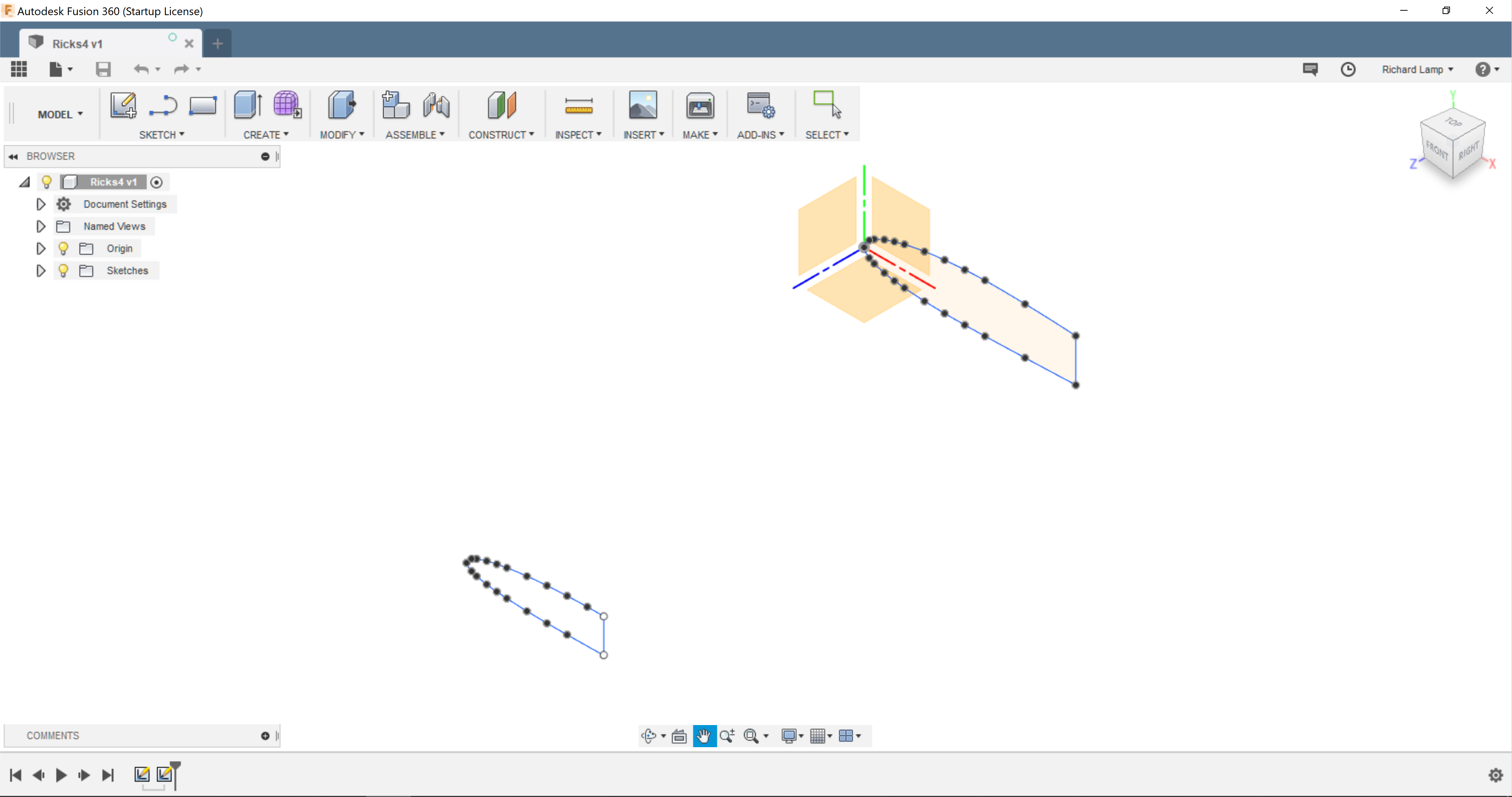Open the CONSTRUCT menu
Screen dimensions: 1512x797
[x=501, y=135]
